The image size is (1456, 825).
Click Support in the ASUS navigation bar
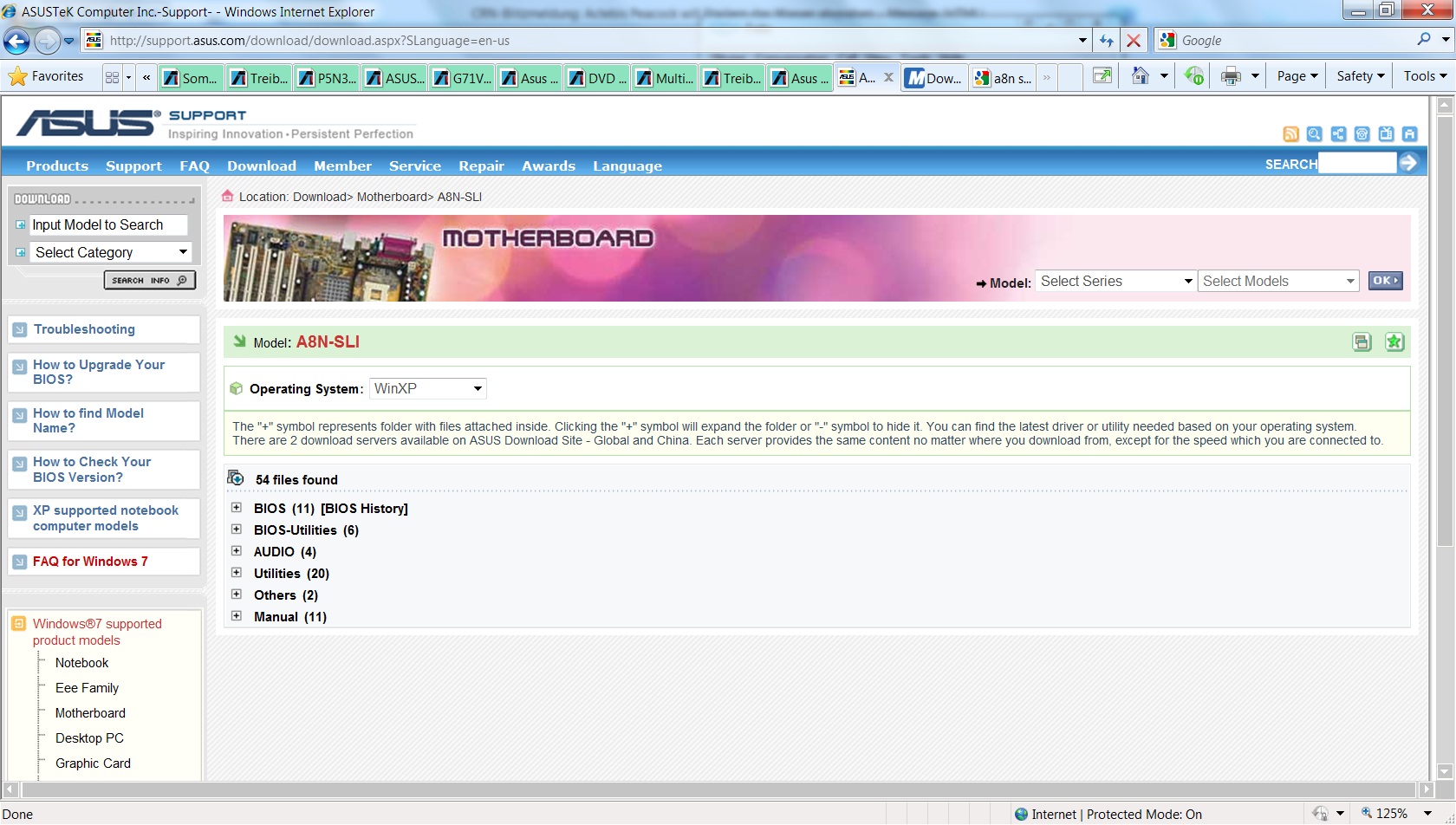click(133, 166)
